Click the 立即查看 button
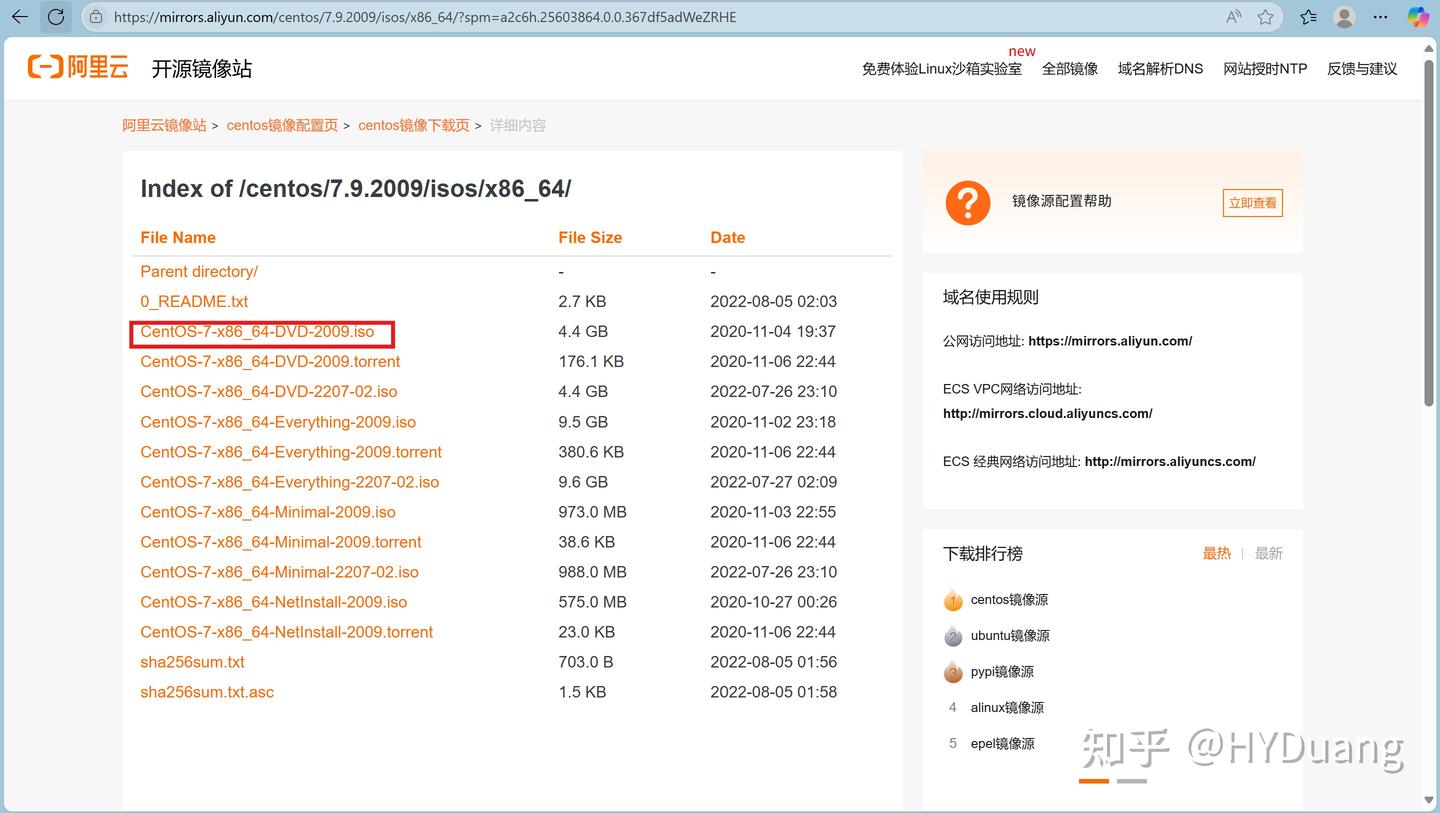This screenshot has width=1440, height=813. tap(1251, 202)
